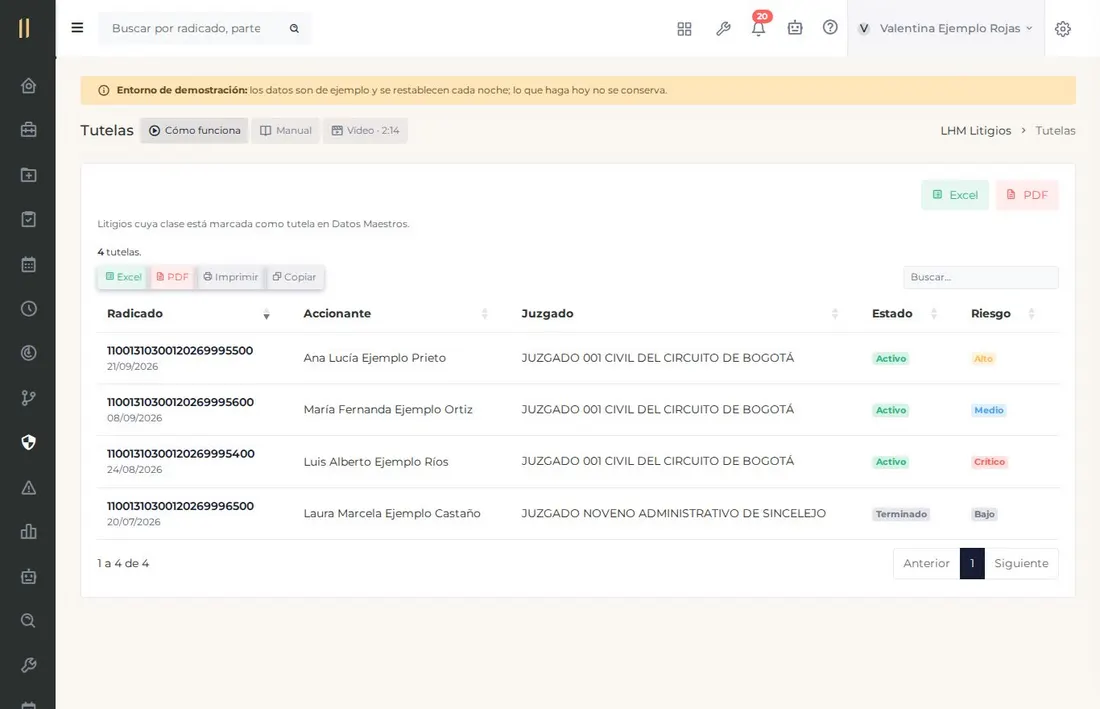The height and width of the screenshot is (709, 1100).
Task: Click accionante Ana Lucía Ejemplo Prieto
Action: [375, 358]
